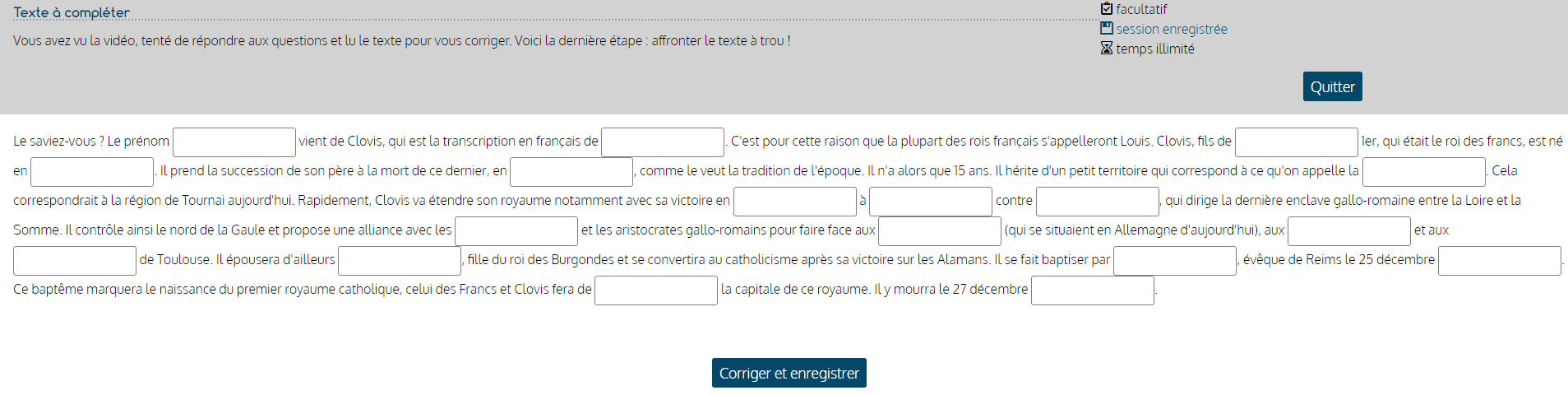Viewport: 1568px width, 395px height.
Task: Select the blank after "Il épousera d'ailleurs"
Action: 400,261
